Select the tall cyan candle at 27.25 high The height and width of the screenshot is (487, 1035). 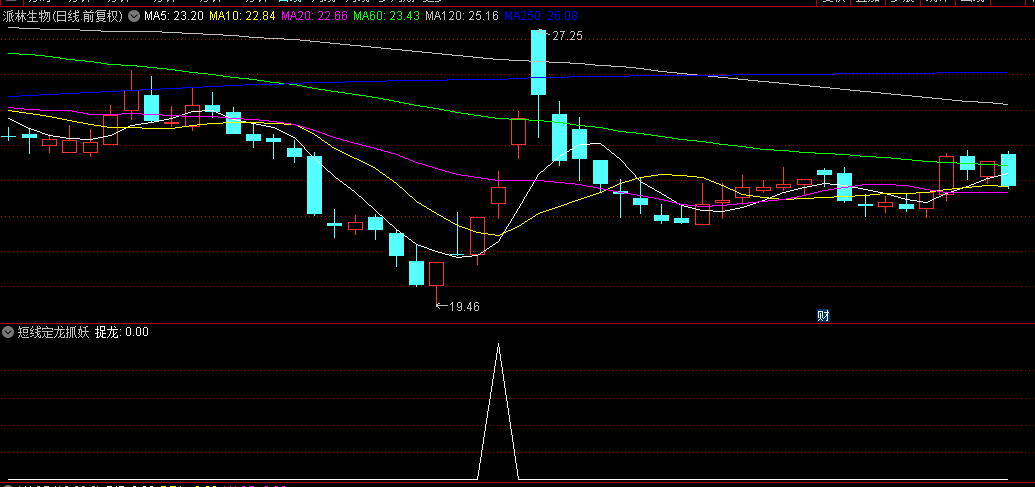pyautogui.click(x=539, y=62)
